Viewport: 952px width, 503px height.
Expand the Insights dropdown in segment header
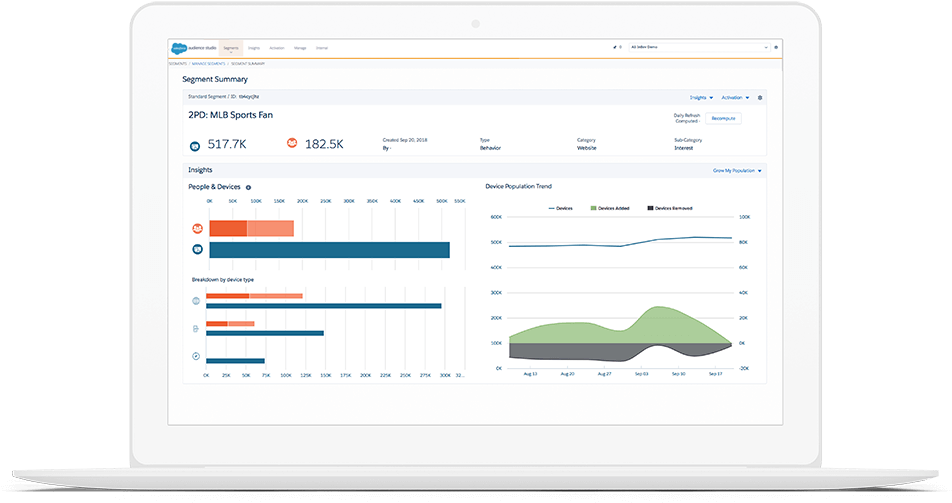(x=701, y=98)
